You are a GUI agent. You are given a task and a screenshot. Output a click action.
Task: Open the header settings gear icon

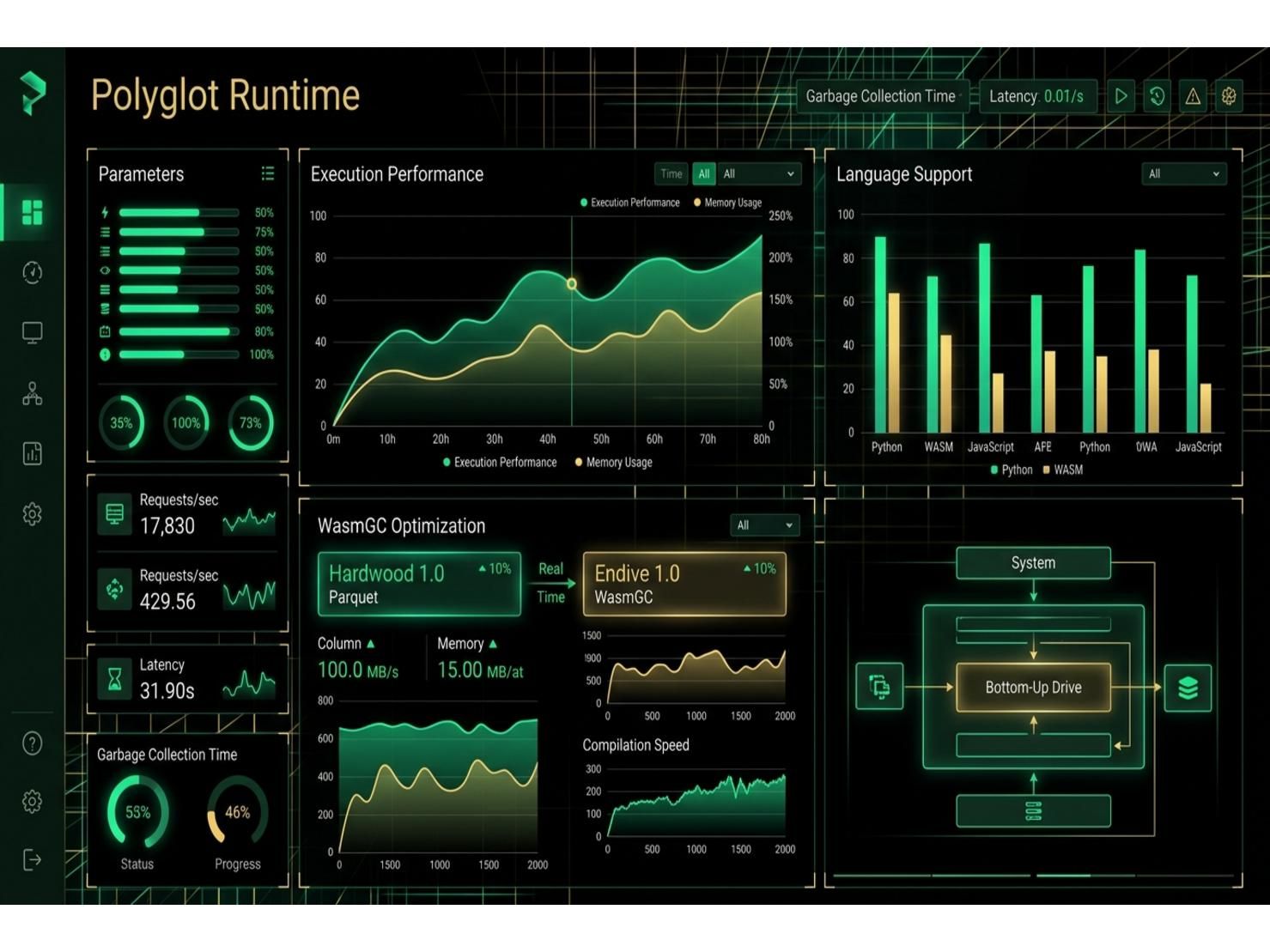[1229, 96]
